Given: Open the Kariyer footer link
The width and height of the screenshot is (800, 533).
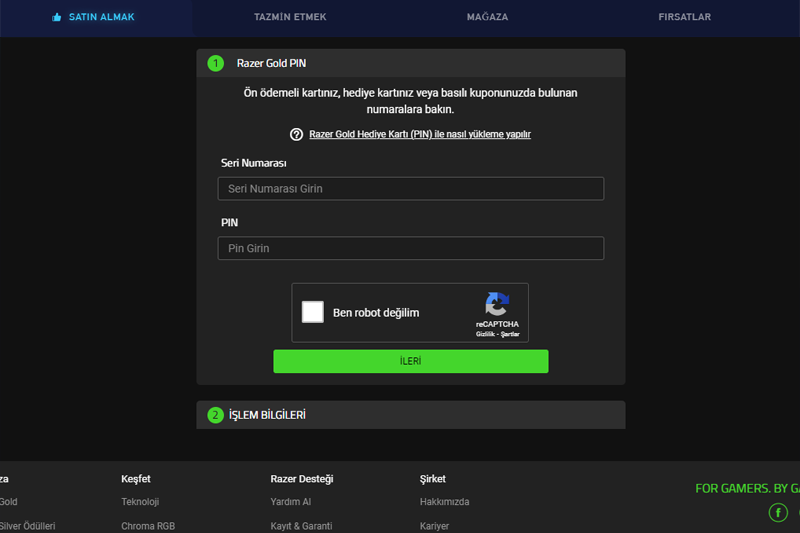Looking at the screenshot, I should pos(435,526).
